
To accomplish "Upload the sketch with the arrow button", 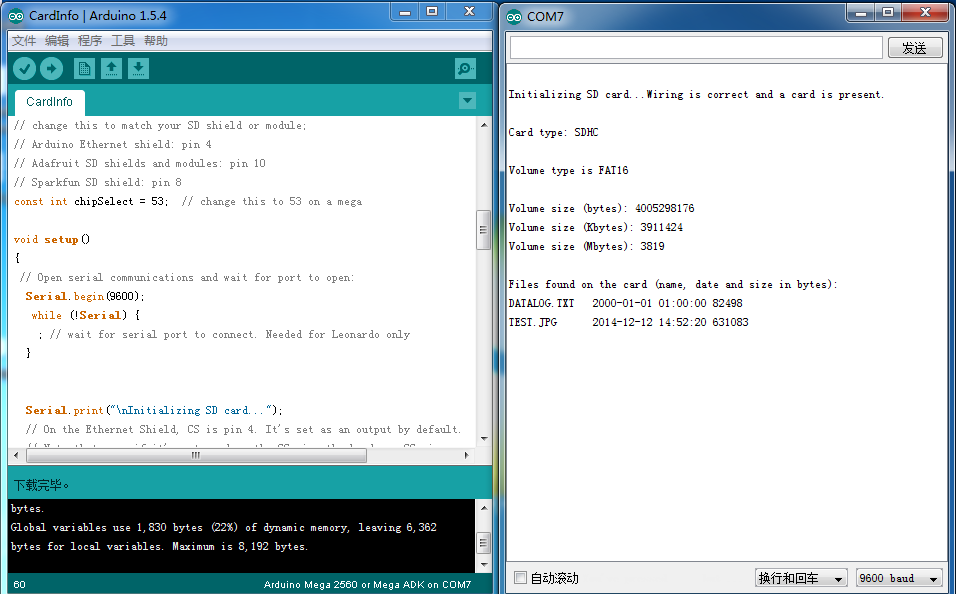I will click(x=51, y=69).
